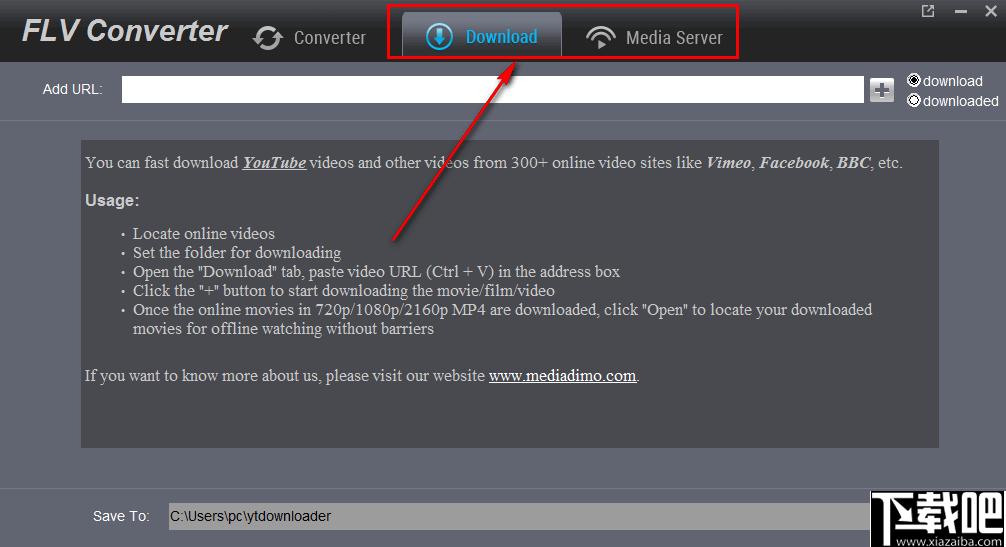This screenshot has height=547, width=1006.
Task: Focus the Add URL input field
Action: pyautogui.click(x=492, y=90)
